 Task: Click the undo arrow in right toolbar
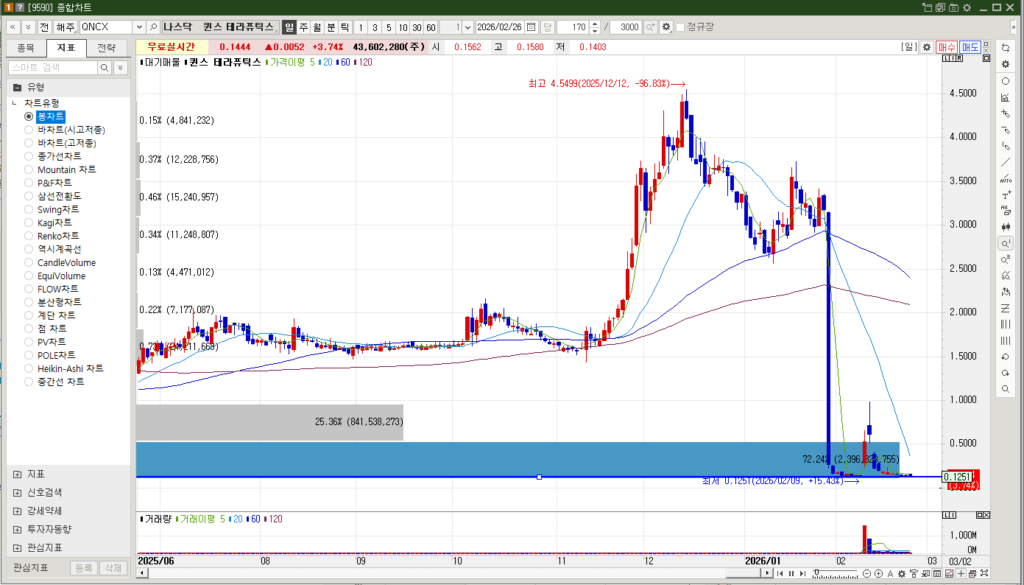[1005, 372]
